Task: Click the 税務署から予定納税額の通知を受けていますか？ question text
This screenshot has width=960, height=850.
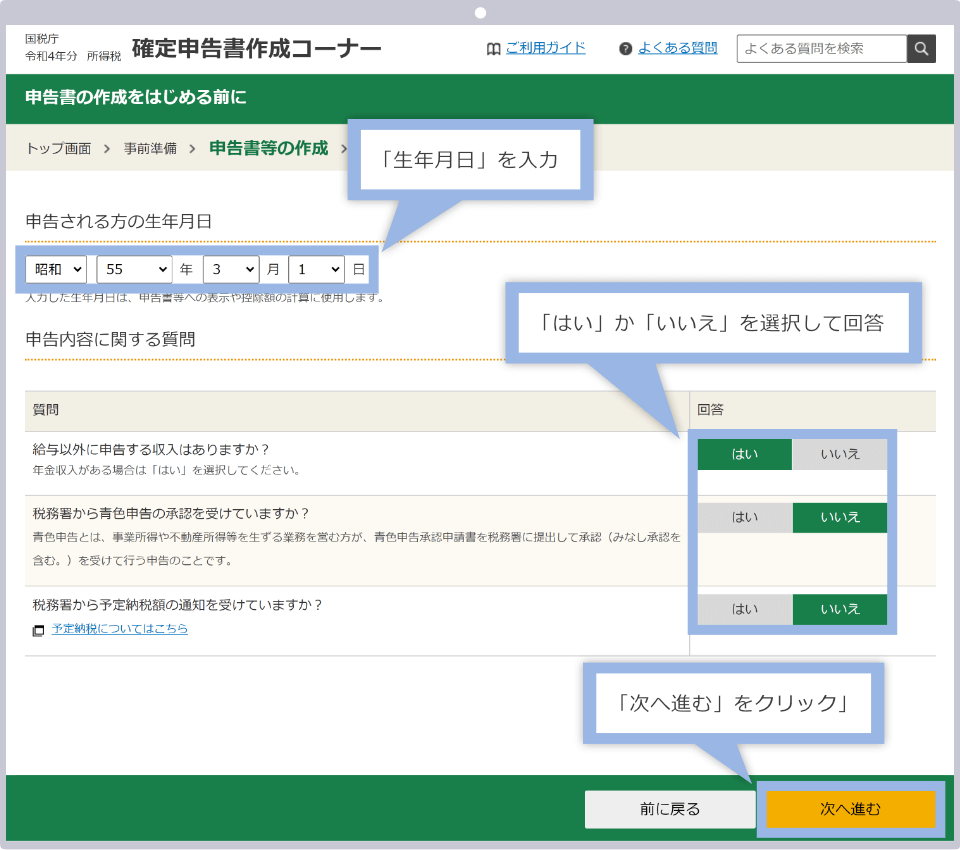Action: (x=178, y=605)
